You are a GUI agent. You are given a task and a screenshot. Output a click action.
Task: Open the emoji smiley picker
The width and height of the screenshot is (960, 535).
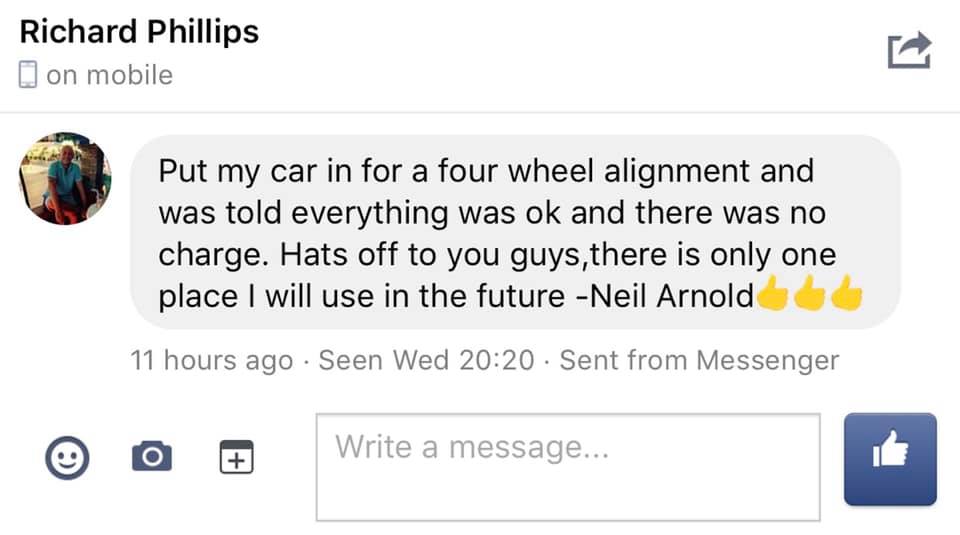tap(67, 458)
